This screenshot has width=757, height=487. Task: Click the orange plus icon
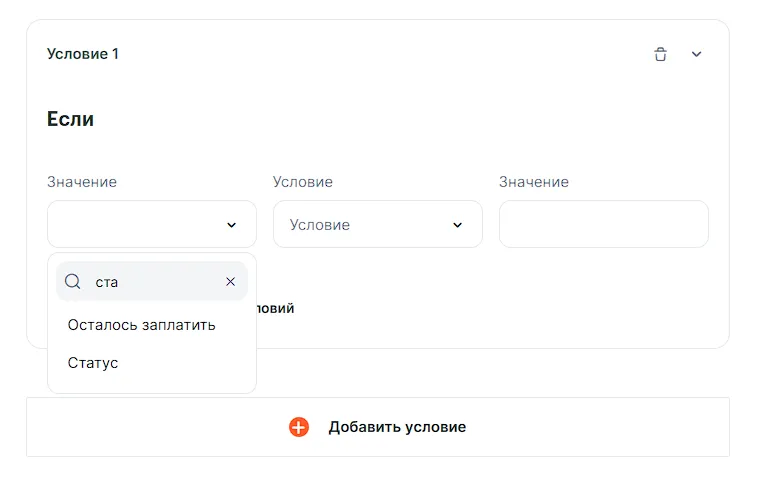tap(299, 427)
